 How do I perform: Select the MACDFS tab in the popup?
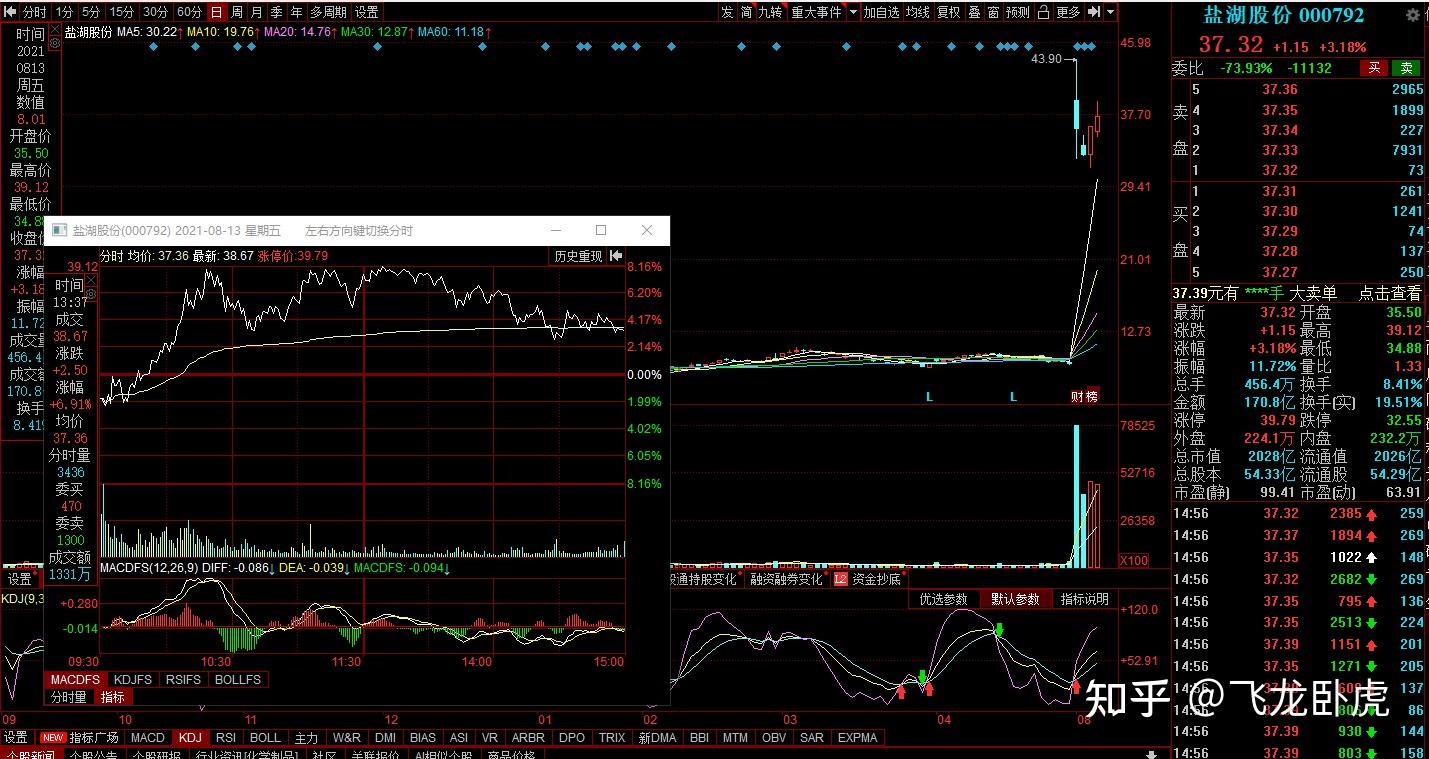coord(76,680)
